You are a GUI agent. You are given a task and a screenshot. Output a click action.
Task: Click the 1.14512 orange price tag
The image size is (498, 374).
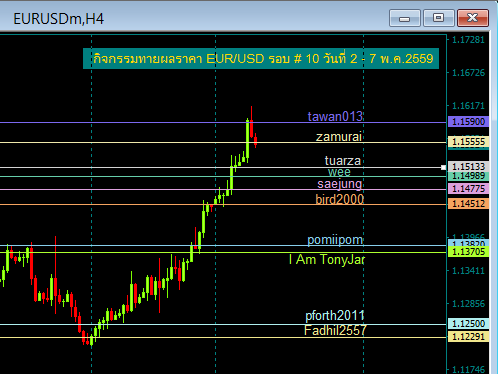(x=468, y=204)
